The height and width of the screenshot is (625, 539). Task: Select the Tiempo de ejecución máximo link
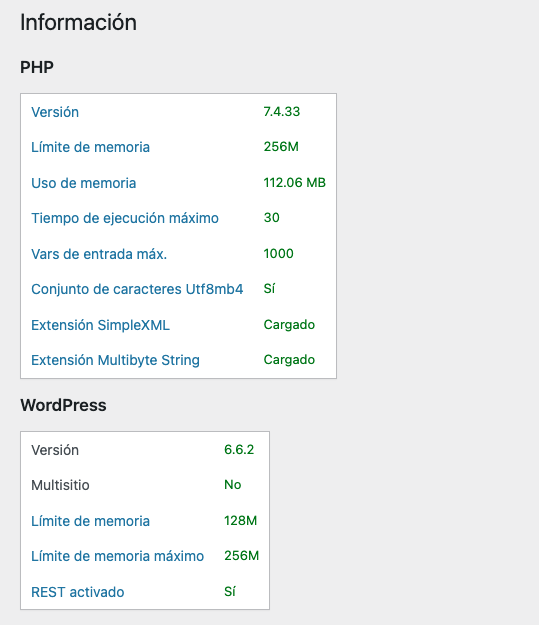[x=125, y=218]
